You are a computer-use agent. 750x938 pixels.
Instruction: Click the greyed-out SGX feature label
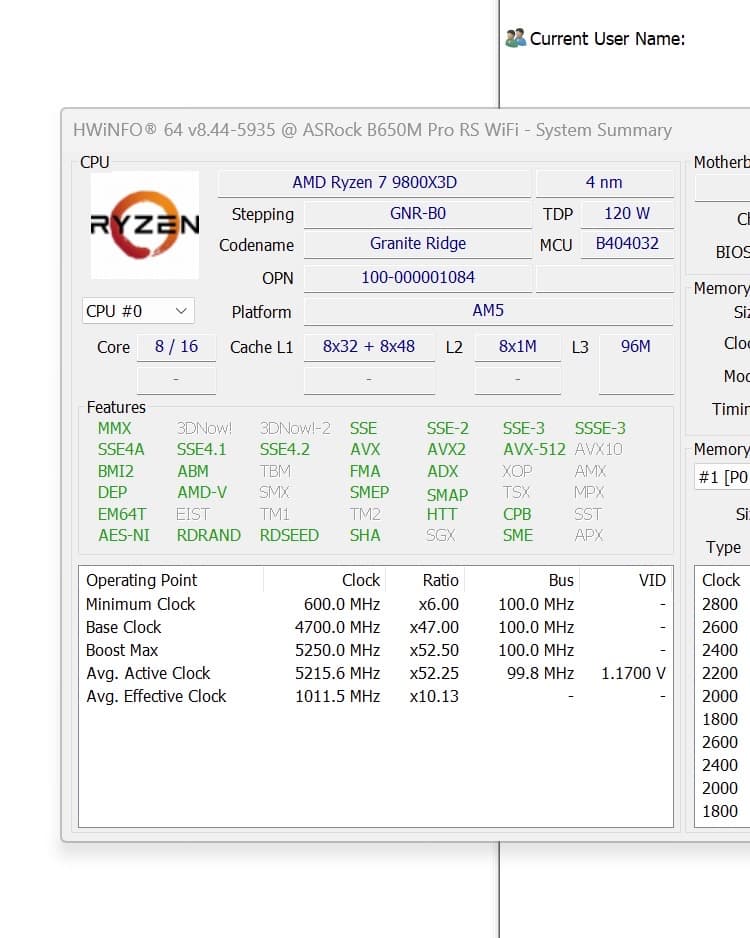(x=440, y=535)
